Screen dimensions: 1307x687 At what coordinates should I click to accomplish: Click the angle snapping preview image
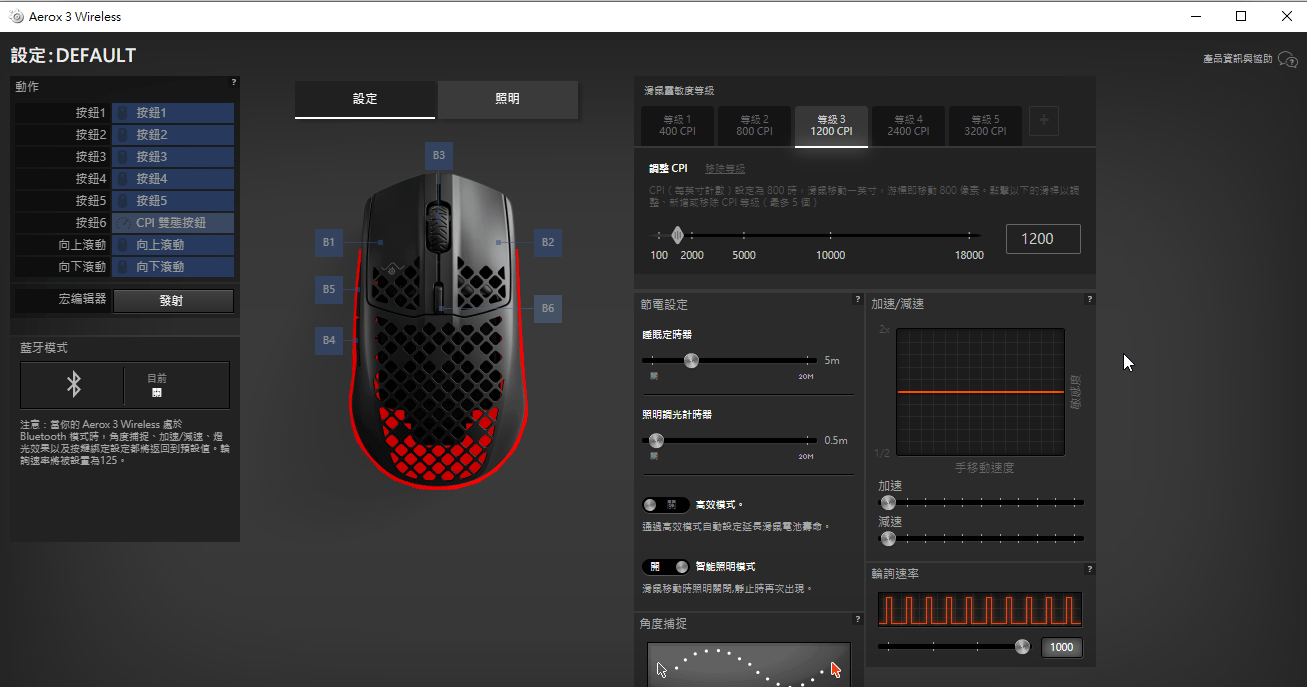pos(749,664)
